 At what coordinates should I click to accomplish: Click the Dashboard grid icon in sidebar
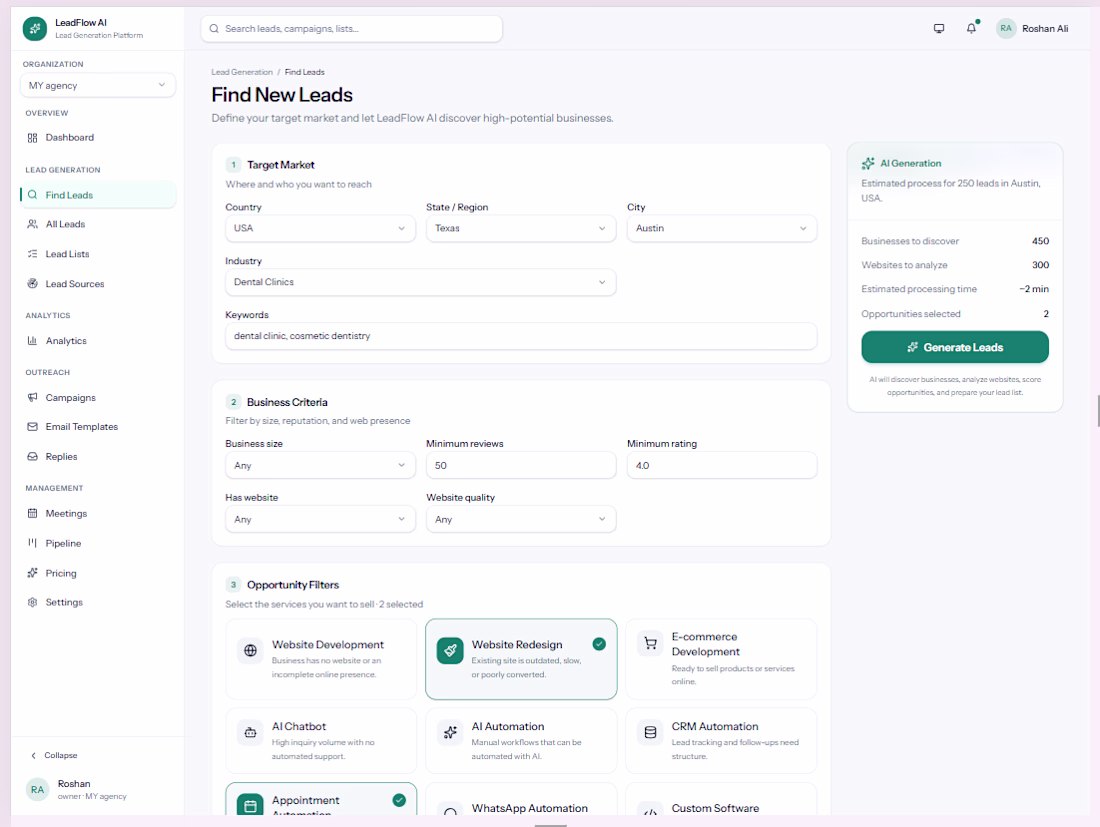32,137
